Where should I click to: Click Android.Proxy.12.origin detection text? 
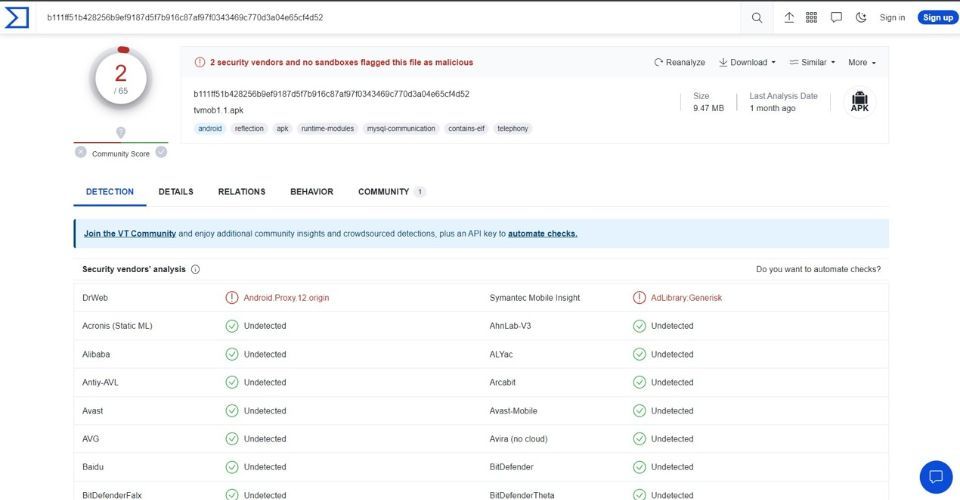coord(286,298)
